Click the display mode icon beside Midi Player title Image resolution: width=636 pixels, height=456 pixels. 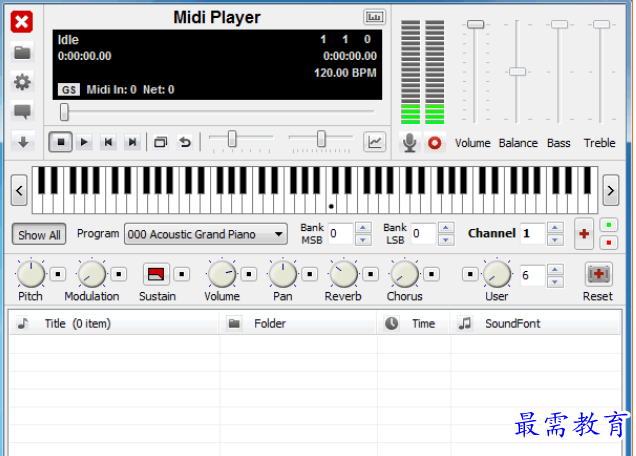374,17
